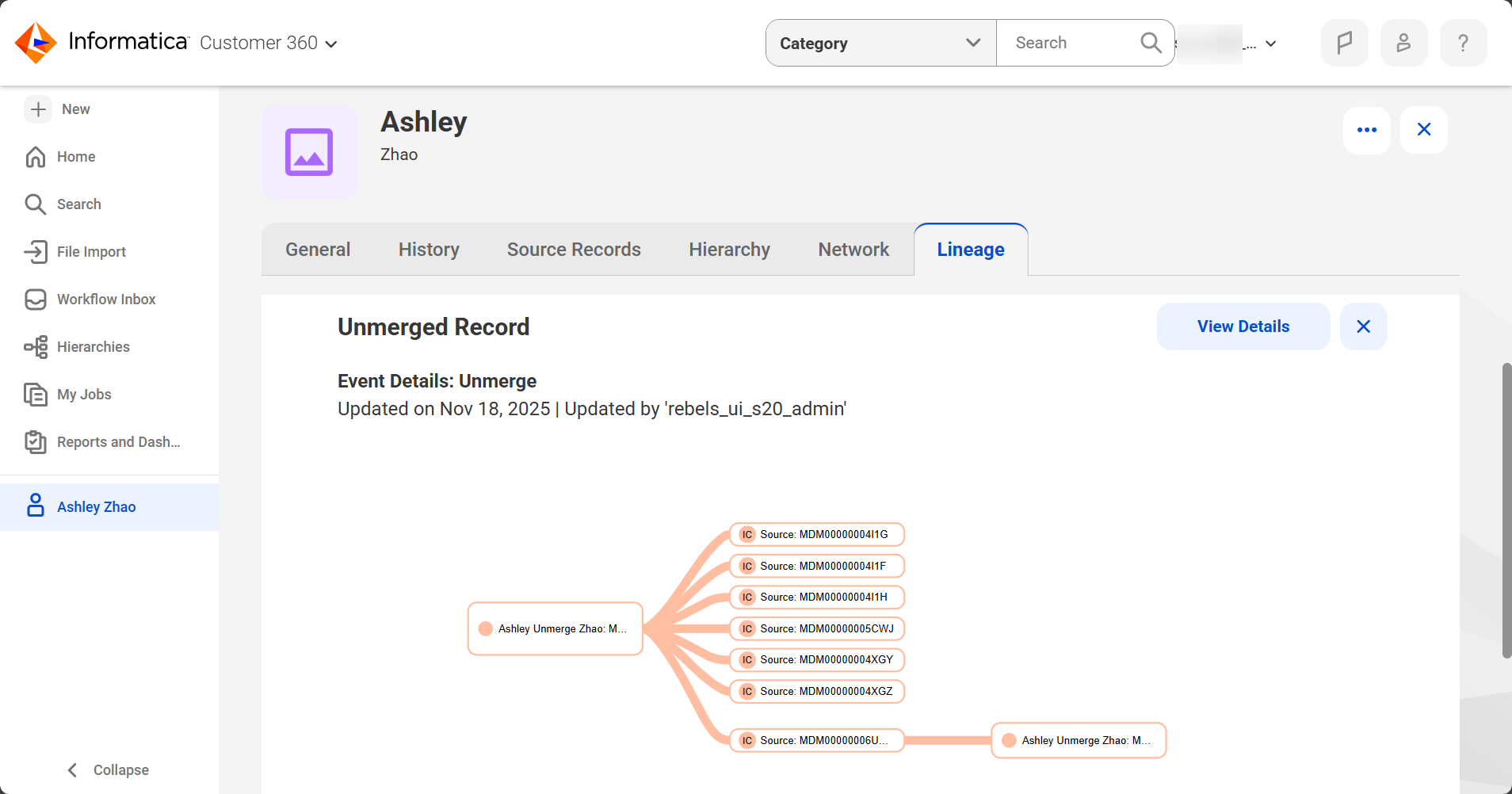Select source node MDM00000004I1G
This screenshot has width=1512, height=794.
[x=817, y=535]
